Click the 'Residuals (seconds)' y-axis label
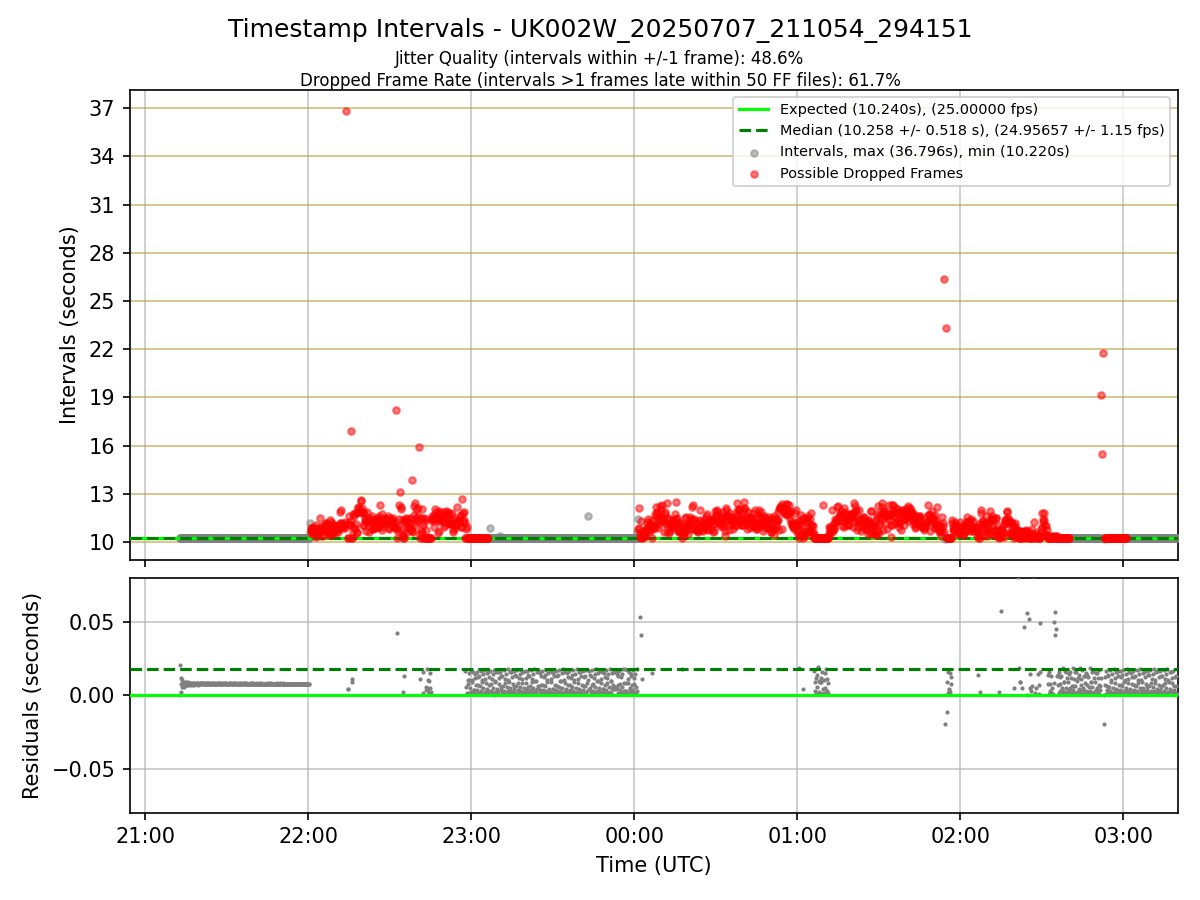Viewport: 1200px width, 900px height. (x=31, y=695)
